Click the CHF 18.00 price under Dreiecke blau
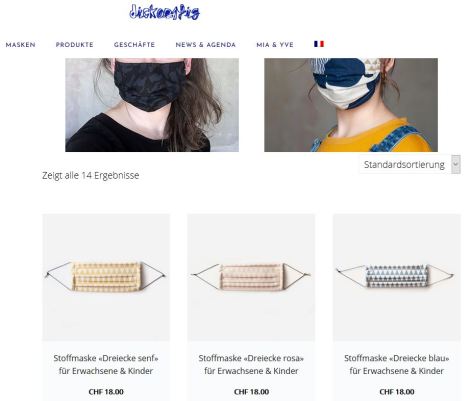The width and height of the screenshot is (470, 401). [397, 392]
